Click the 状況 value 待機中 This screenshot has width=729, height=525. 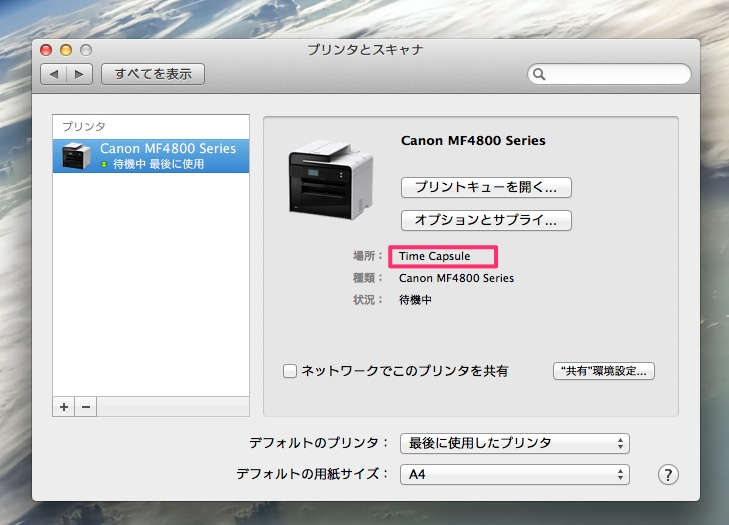pyautogui.click(x=415, y=300)
